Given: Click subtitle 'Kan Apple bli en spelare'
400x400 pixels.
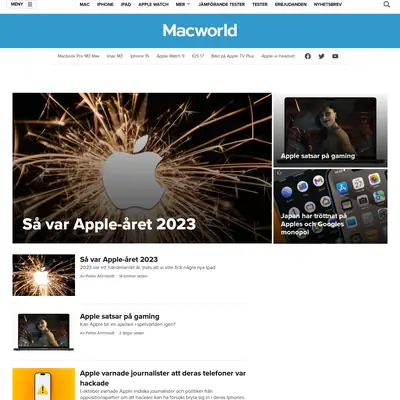Looking at the screenshot, I should [x=128, y=324].
